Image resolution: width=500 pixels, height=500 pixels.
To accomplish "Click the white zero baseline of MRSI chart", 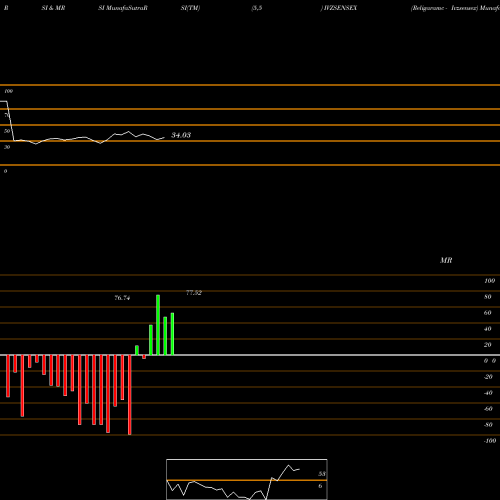I will click(250, 355).
